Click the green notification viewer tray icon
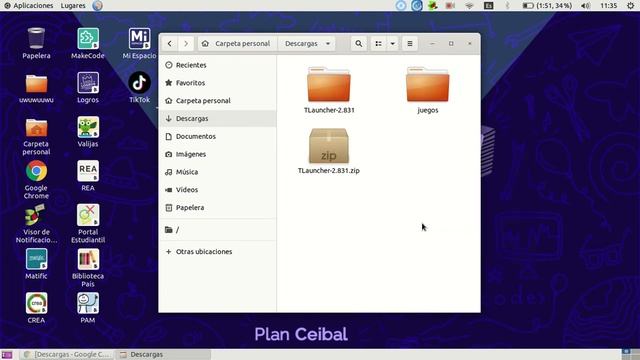This screenshot has width=640, height=360. (x=433, y=5)
